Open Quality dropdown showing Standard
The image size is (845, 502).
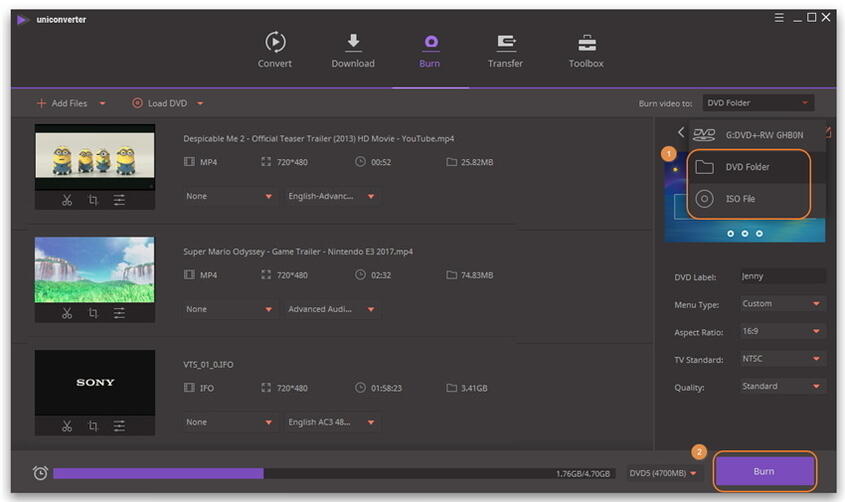coord(782,386)
